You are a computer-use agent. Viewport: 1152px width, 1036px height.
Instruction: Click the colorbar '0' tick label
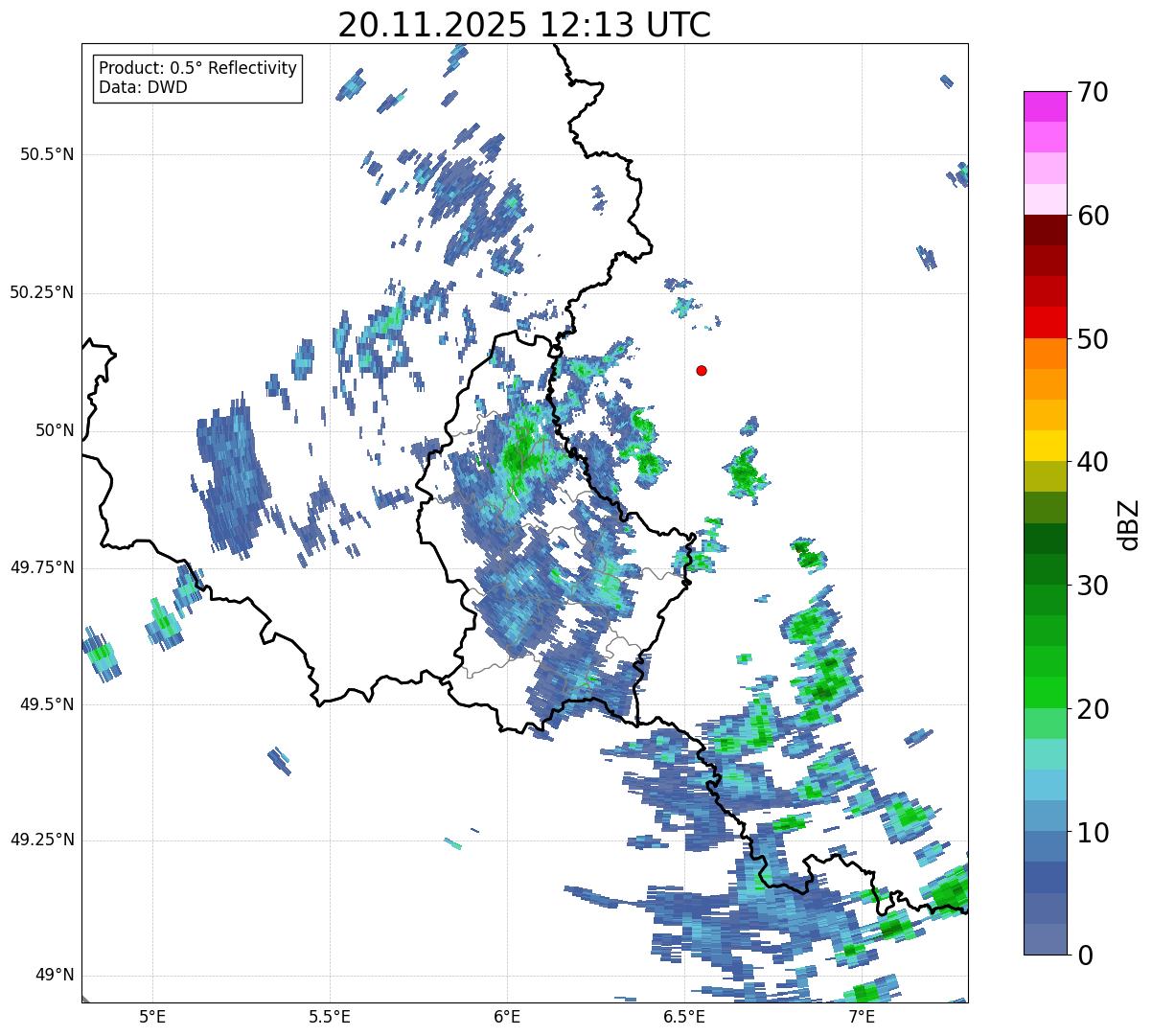(x=1084, y=955)
